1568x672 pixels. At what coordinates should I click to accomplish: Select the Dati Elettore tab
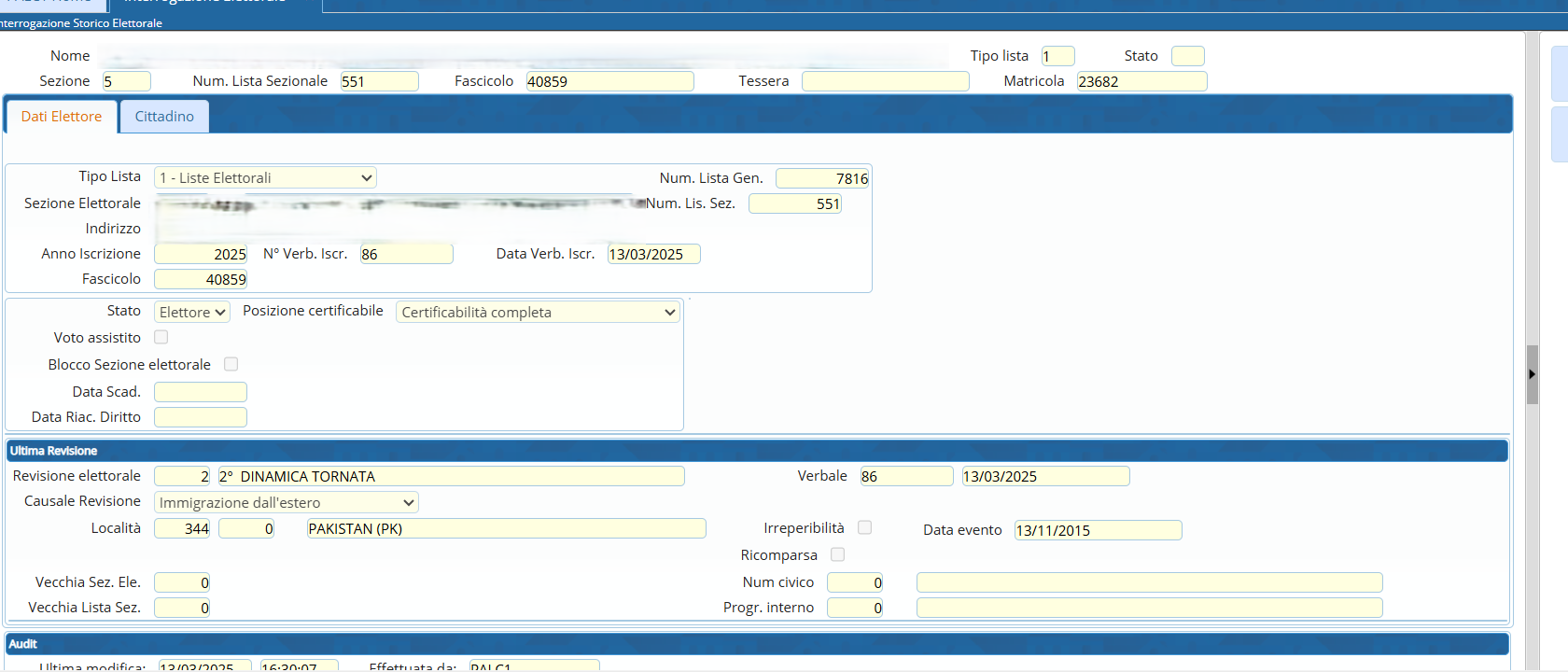coord(62,117)
